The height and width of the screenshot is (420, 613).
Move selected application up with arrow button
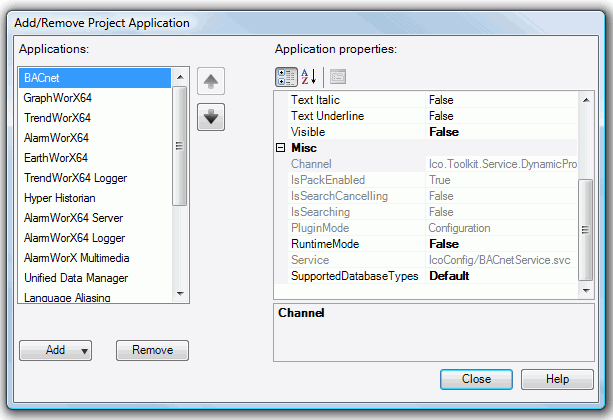pyautogui.click(x=211, y=81)
